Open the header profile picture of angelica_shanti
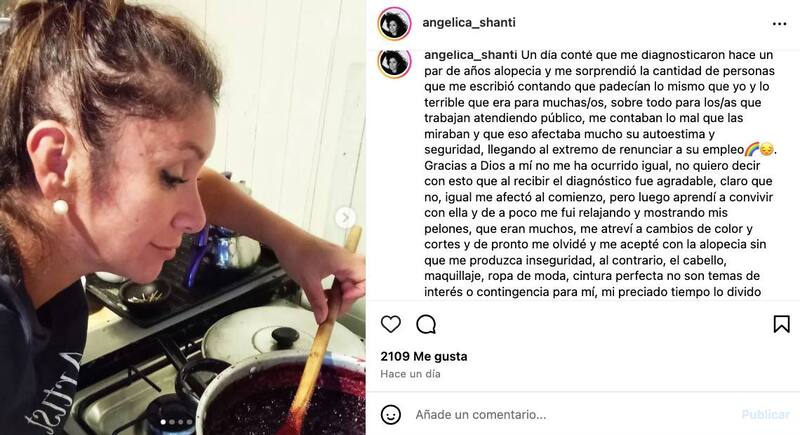The height and width of the screenshot is (435, 800). [x=394, y=23]
